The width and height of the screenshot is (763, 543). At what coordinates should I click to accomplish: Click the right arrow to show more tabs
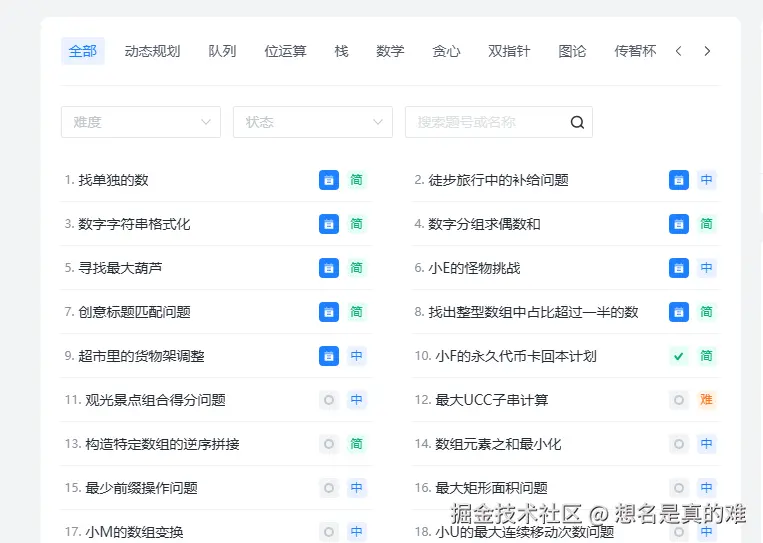(708, 51)
